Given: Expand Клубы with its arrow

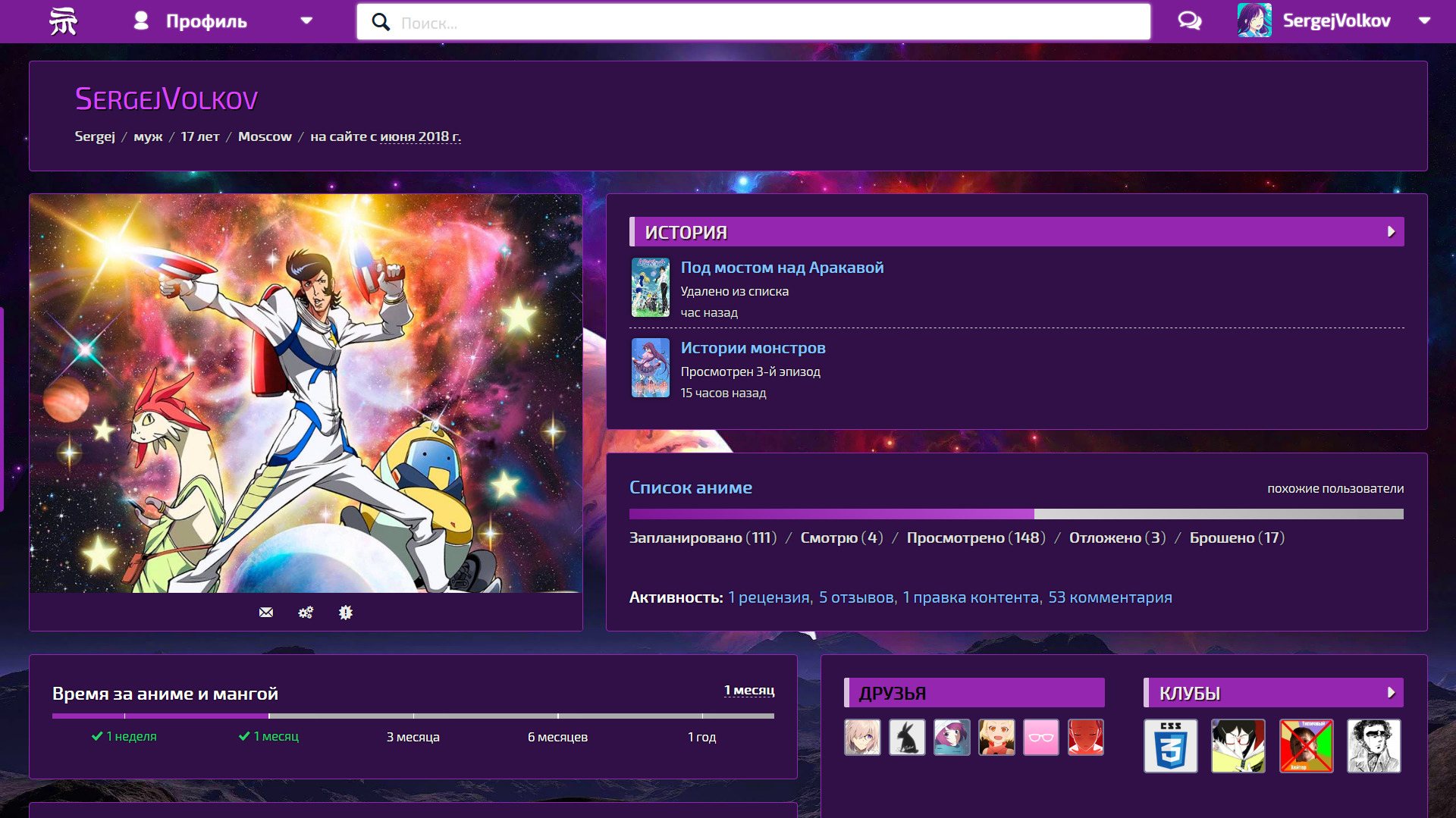Looking at the screenshot, I should coord(1391,693).
